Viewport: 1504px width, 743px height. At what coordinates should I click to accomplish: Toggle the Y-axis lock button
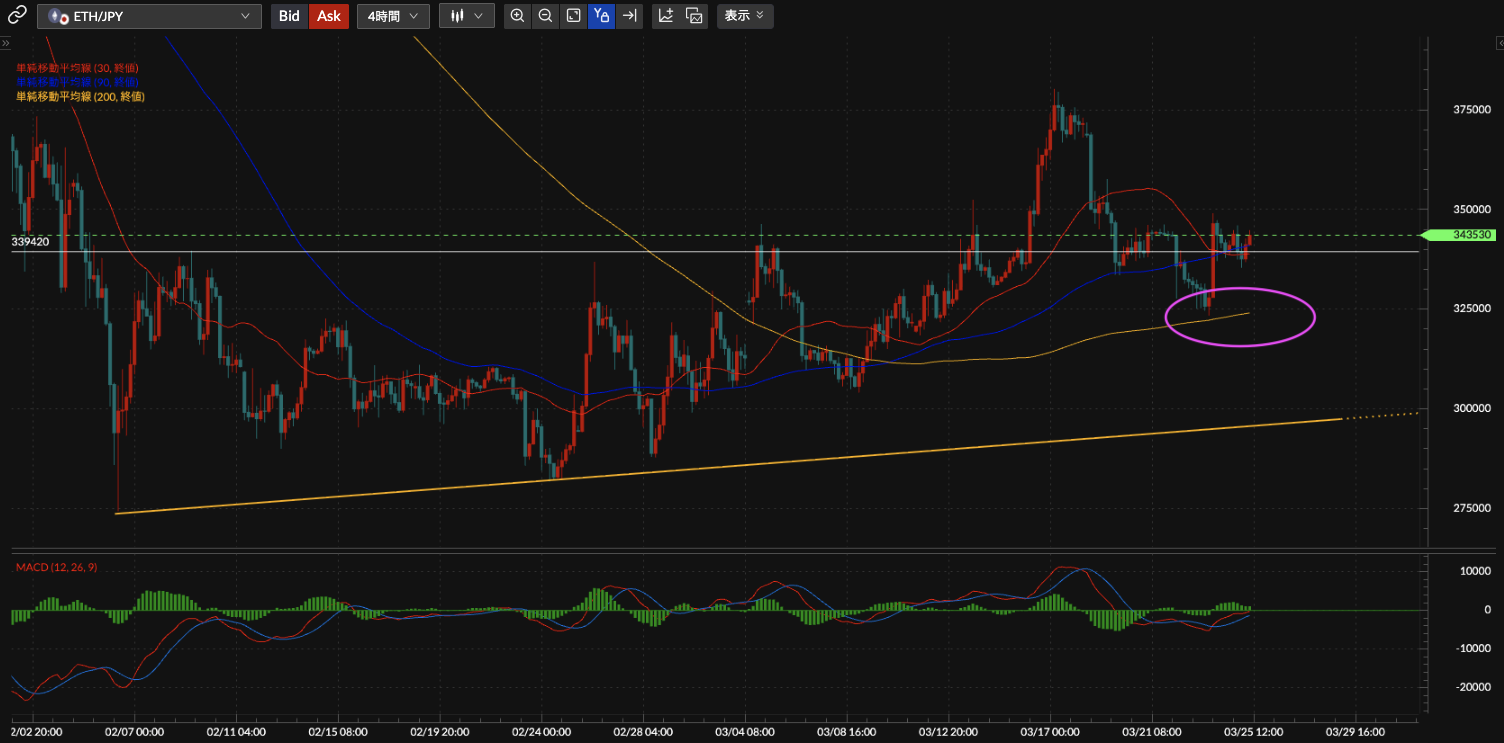[x=601, y=16]
